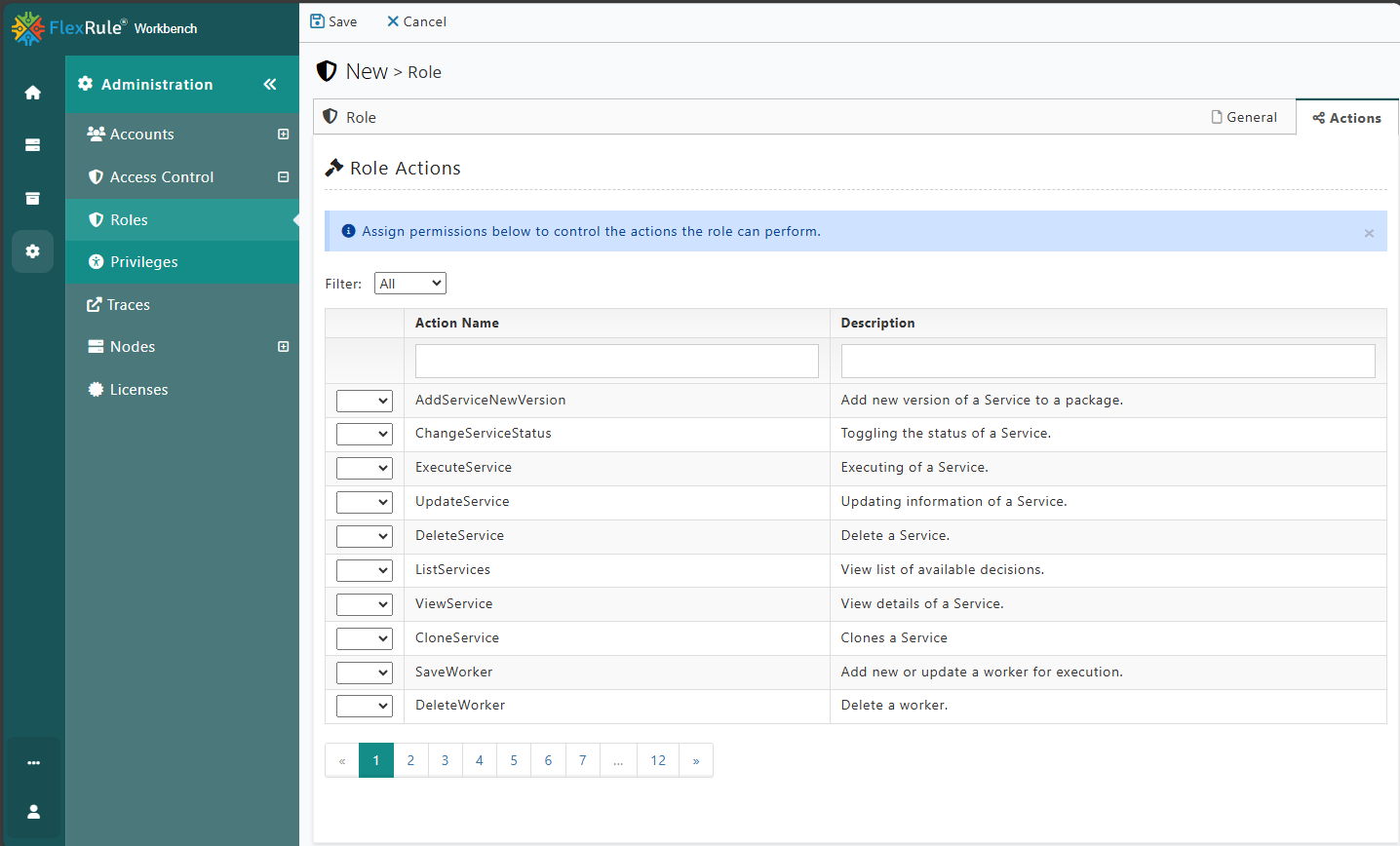Expand the Nodes tree node
Image resolution: width=1400 pixels, height=846 pixels.
[284, 347]
